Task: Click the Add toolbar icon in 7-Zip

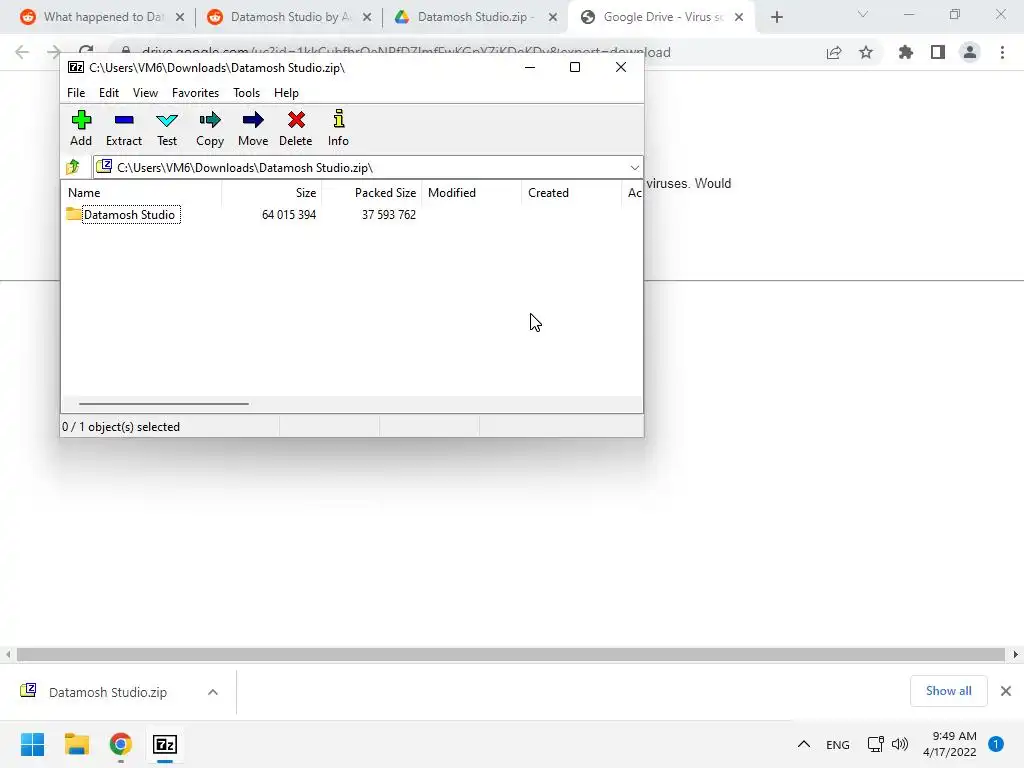Action: 81,128
